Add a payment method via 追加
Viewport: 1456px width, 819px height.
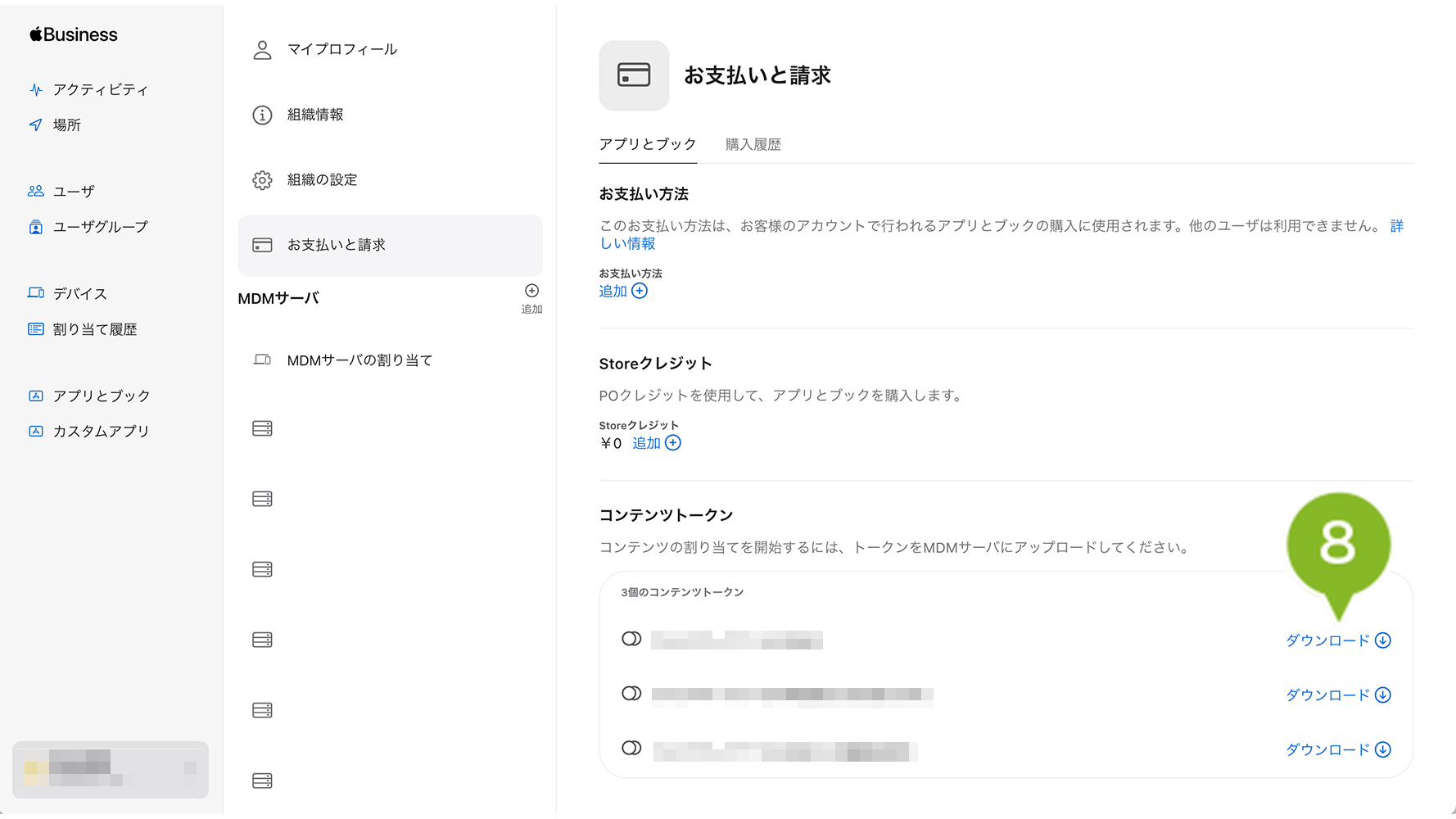pyautogui.click(x=623, y=291)
